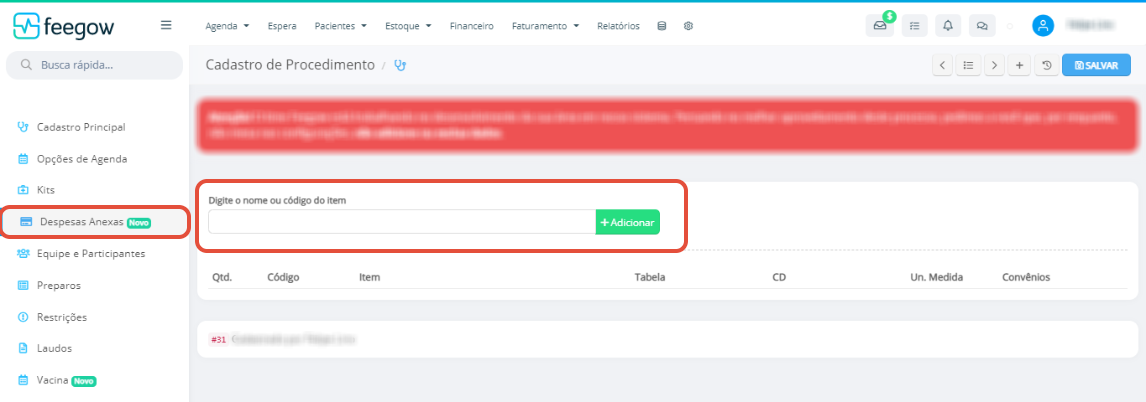Open the settings gear icon
Viewport: 1146px width, 402px height.
pos(688,26)
